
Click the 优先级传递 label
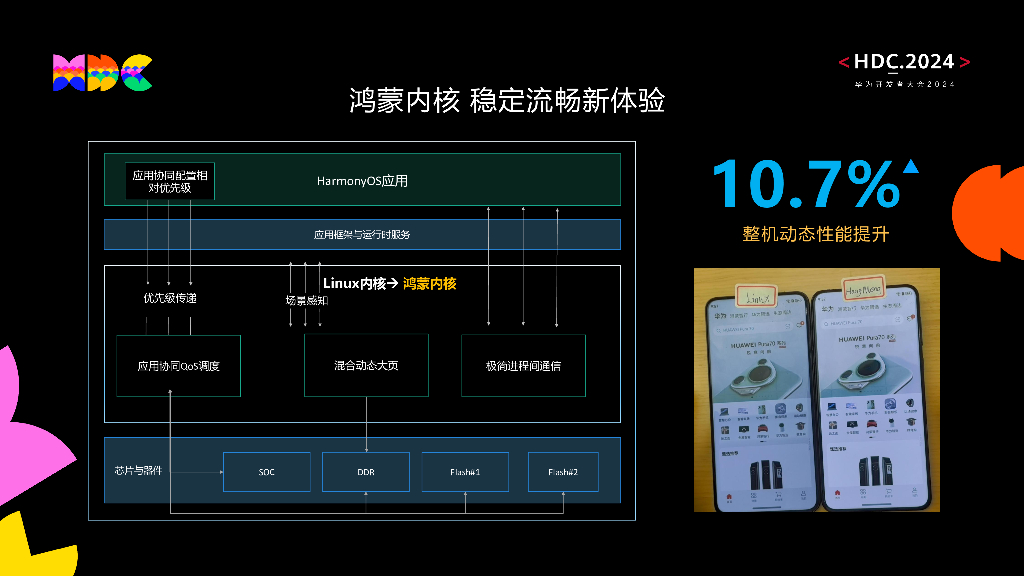point(170,298)
